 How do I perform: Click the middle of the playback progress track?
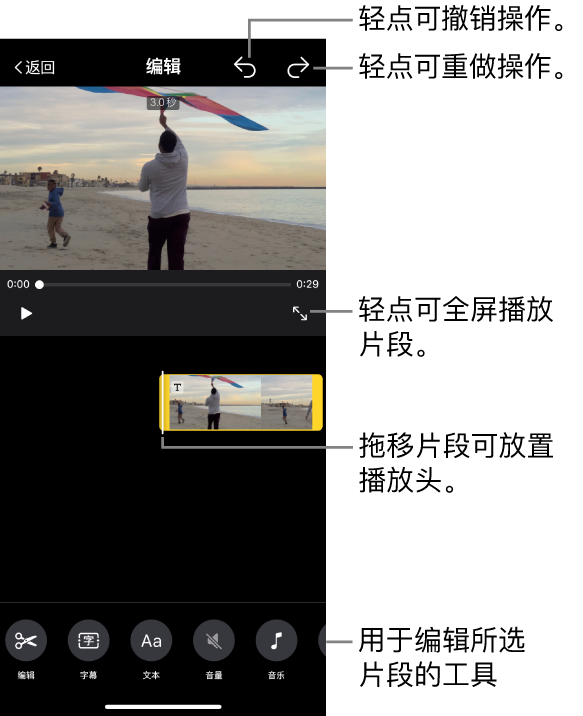point(165,285)
